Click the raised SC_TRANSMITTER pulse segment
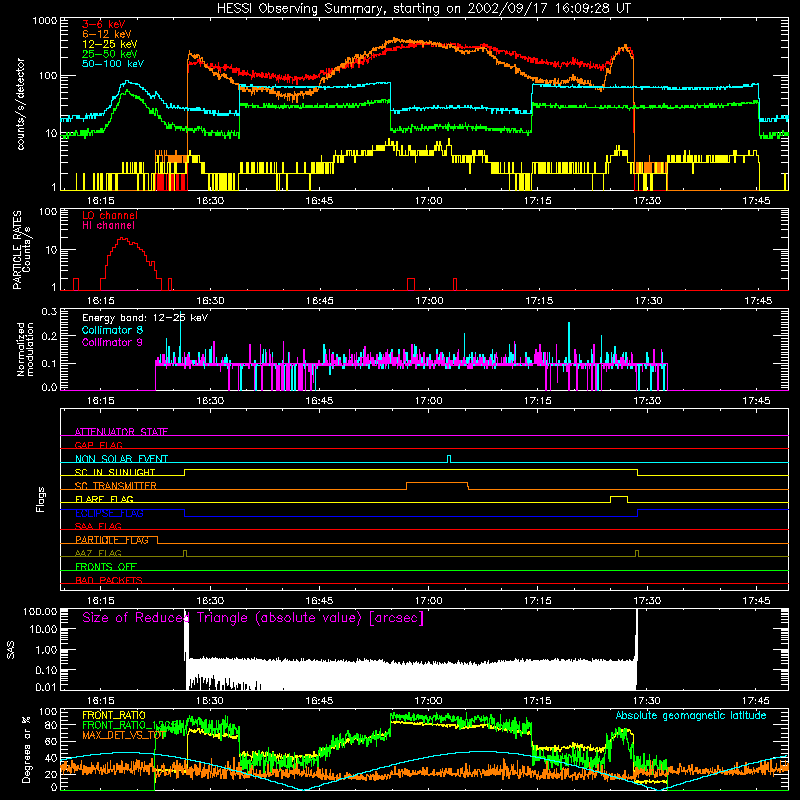 coord(437,483)
